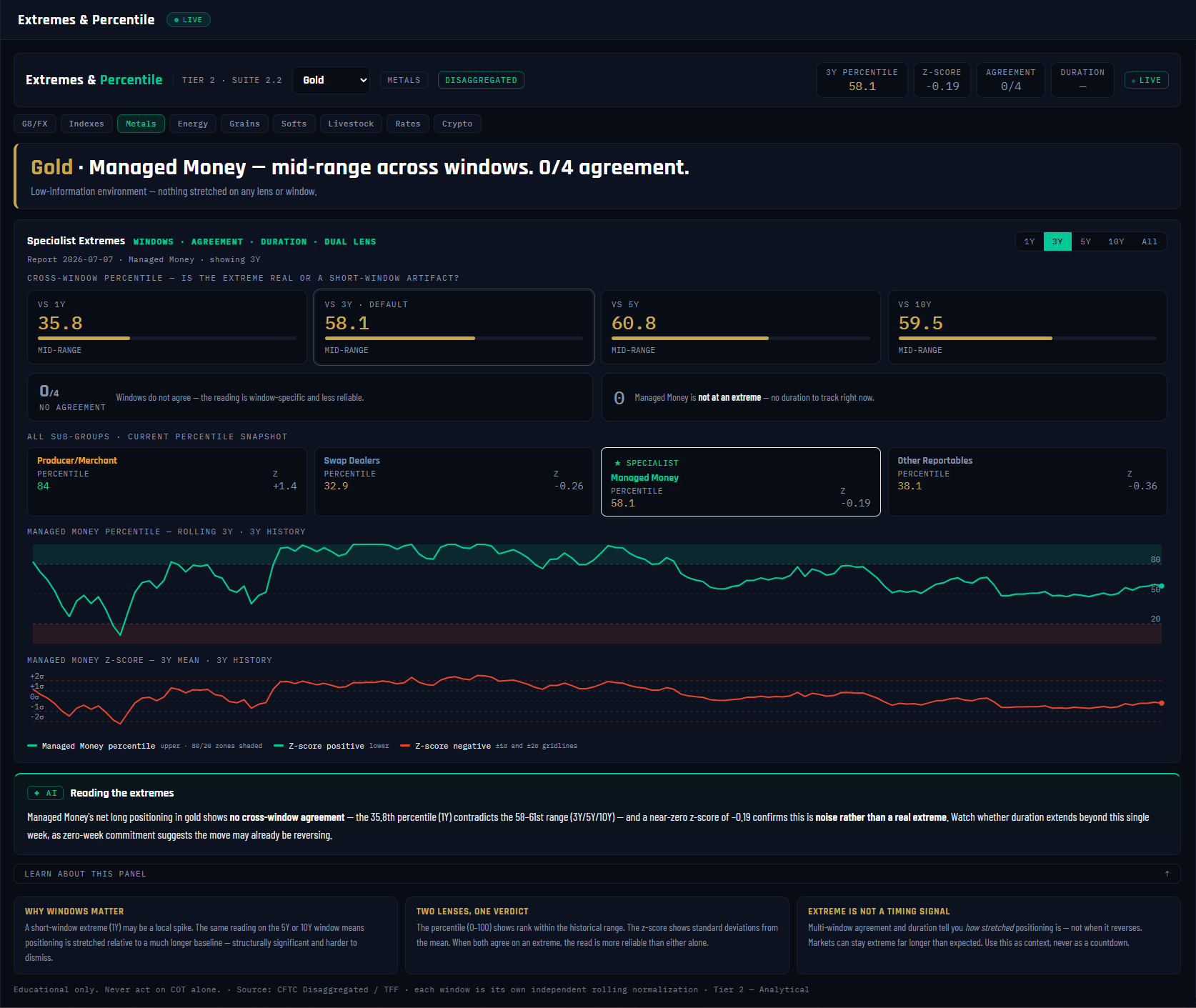Viewport: 1196px width, 1008px height.
Task: Select the Managed Money specialist card
Action: tap(740, 481)
